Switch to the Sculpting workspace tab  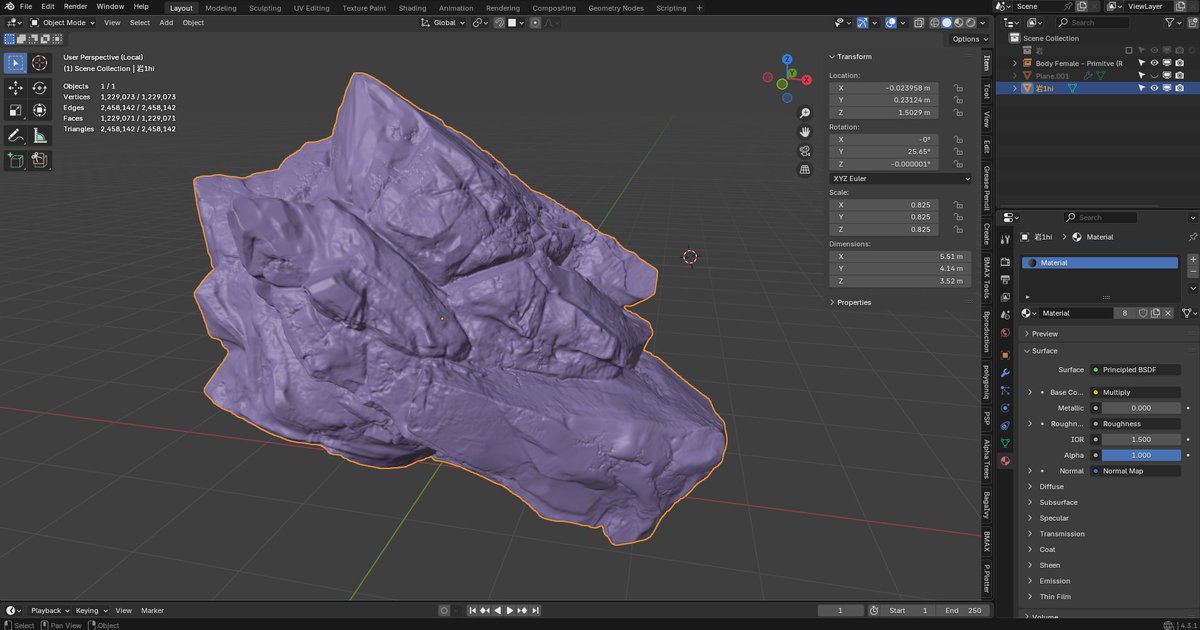coord(265,8)
